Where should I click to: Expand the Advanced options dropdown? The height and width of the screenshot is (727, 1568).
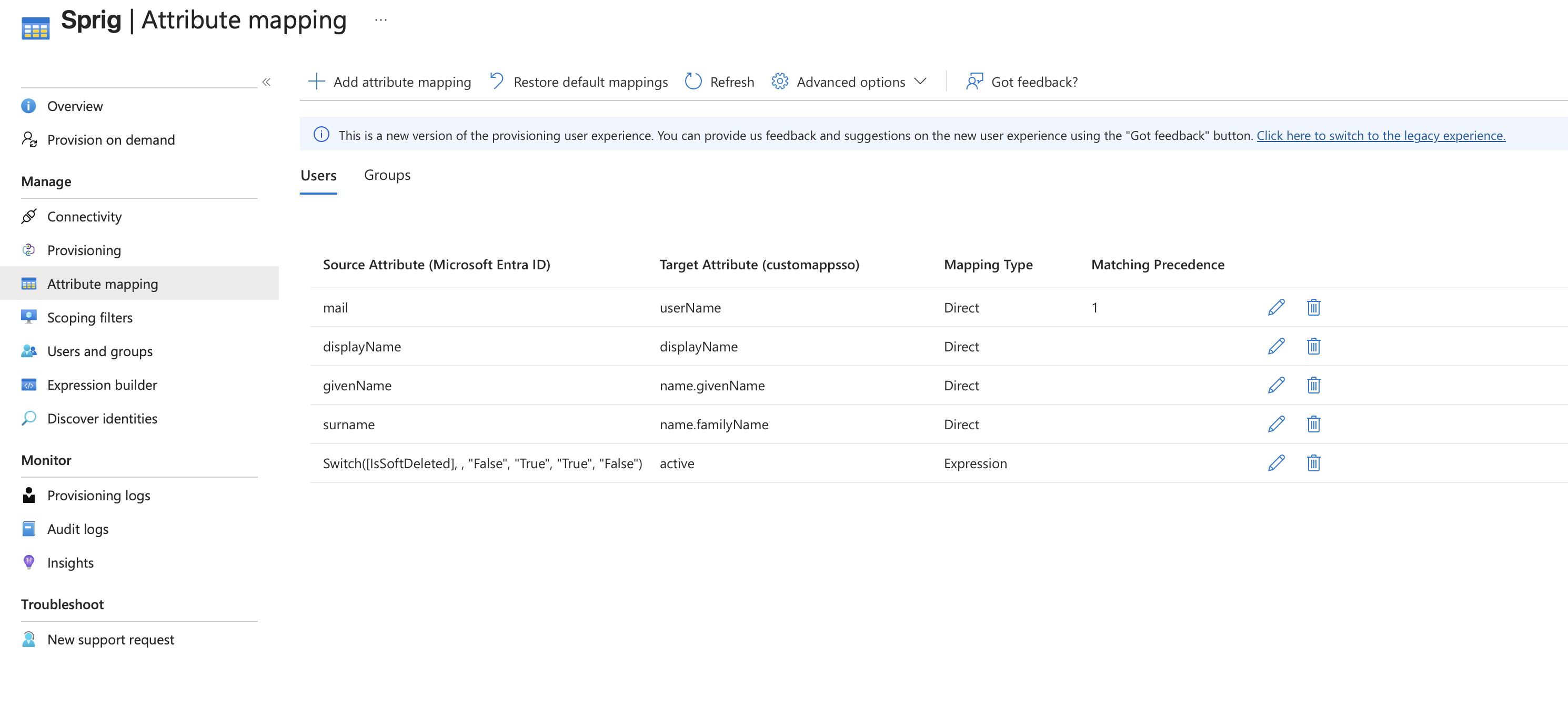click(849, 82)
